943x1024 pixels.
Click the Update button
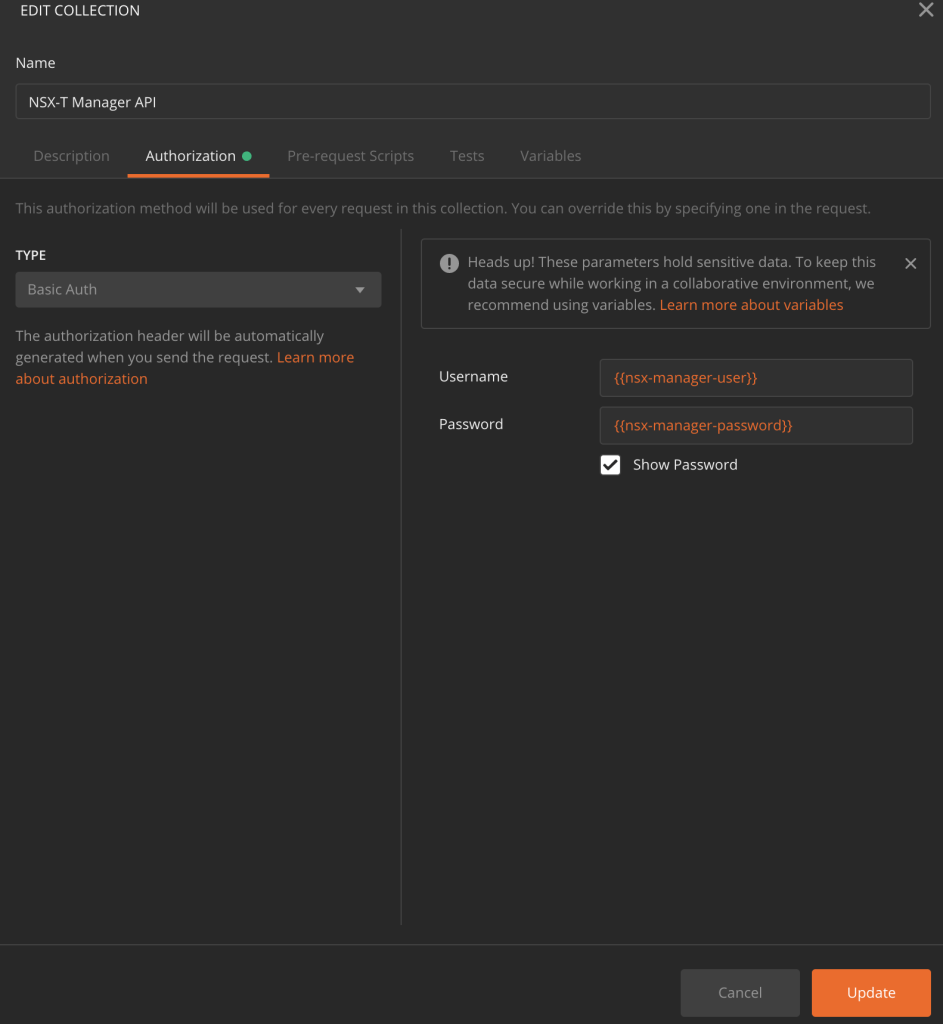[x=870, y=993]
